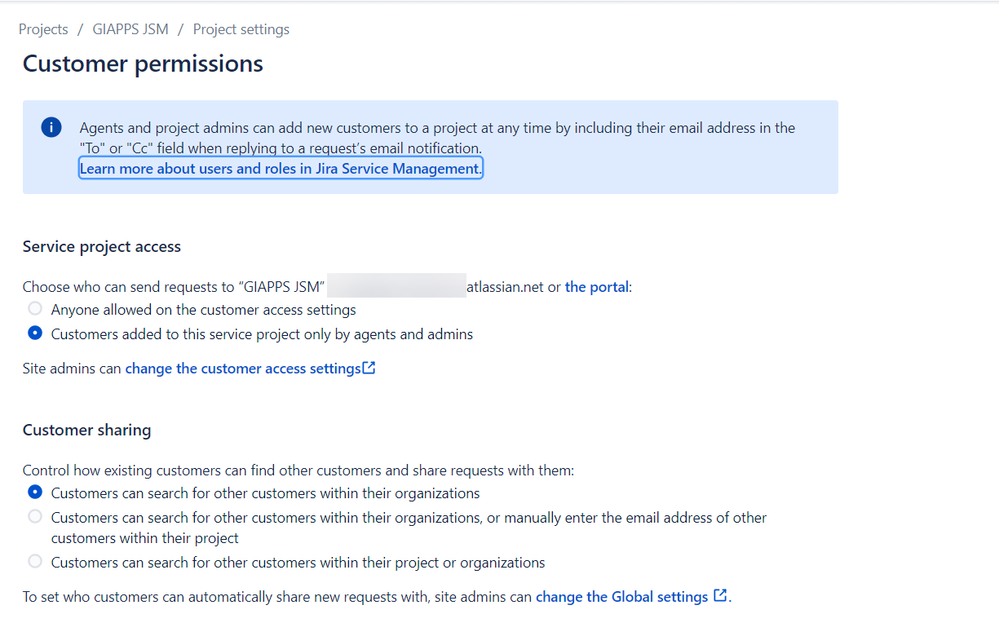Select Customers added only by agents and admins

pos(35,333)
